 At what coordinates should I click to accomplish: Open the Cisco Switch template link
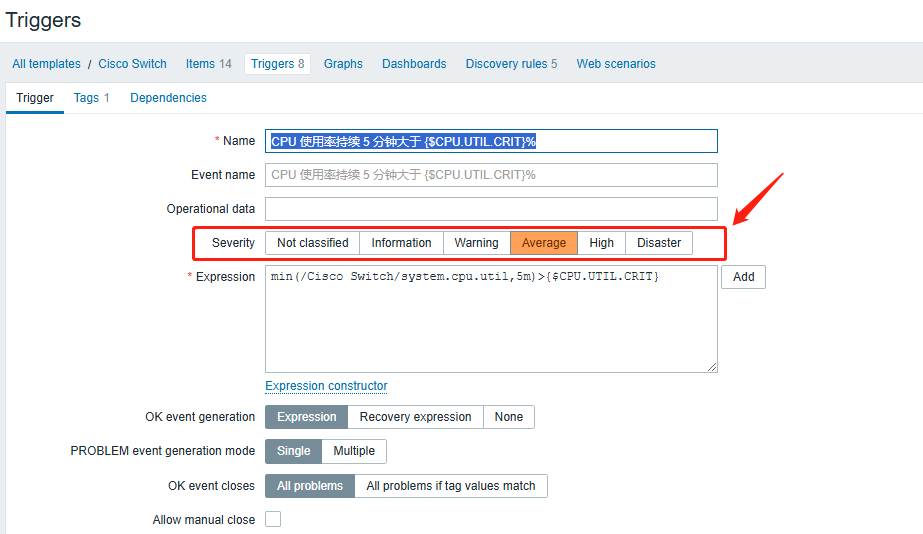pyautogui.click(x=132, y=64)
